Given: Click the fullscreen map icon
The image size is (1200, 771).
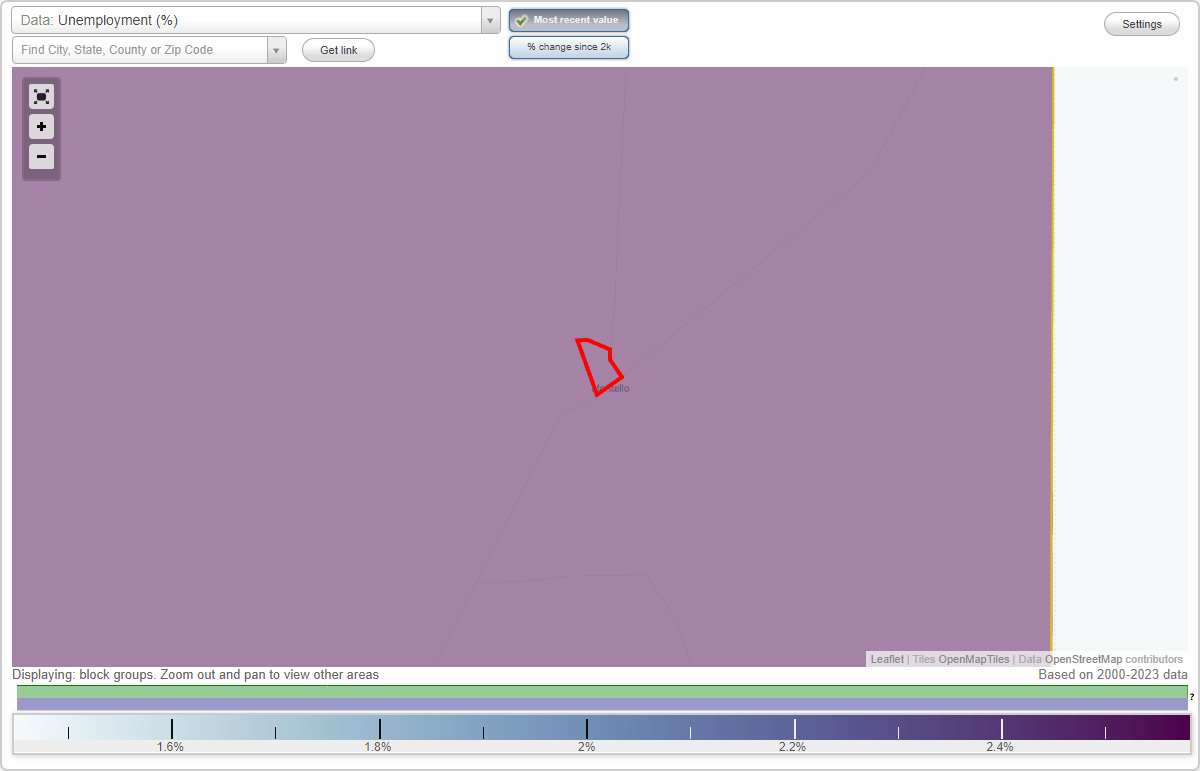Looking at the screenshot, I should (x=41, y=97).
